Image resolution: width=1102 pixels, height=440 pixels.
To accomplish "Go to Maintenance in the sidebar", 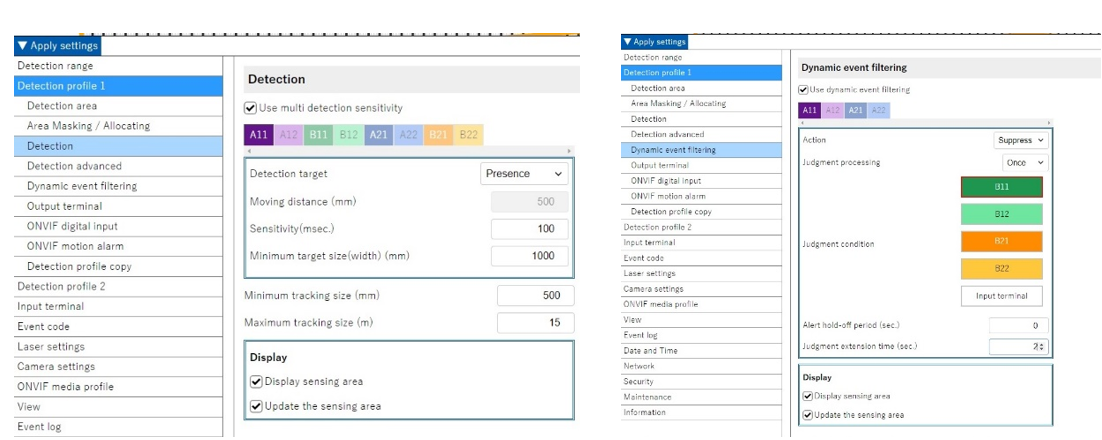I will (x=647, y=397).
